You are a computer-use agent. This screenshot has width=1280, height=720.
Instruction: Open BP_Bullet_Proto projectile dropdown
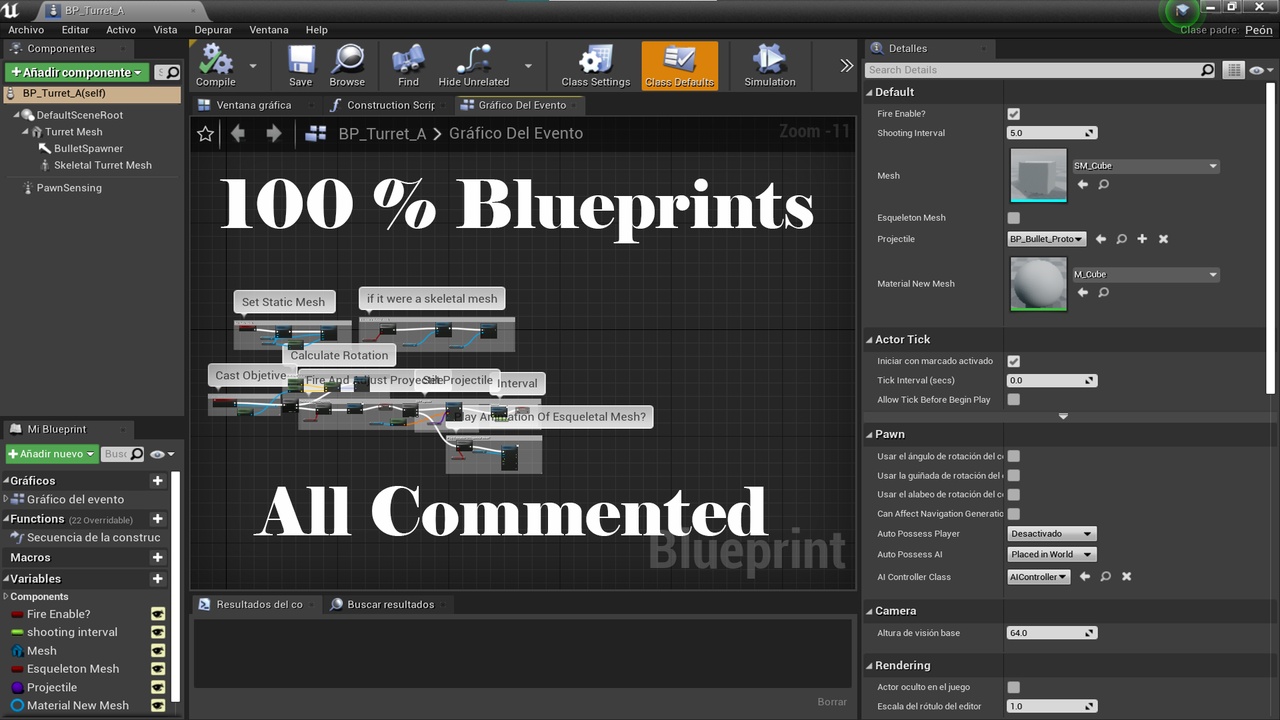click(x=1047, y=239)
